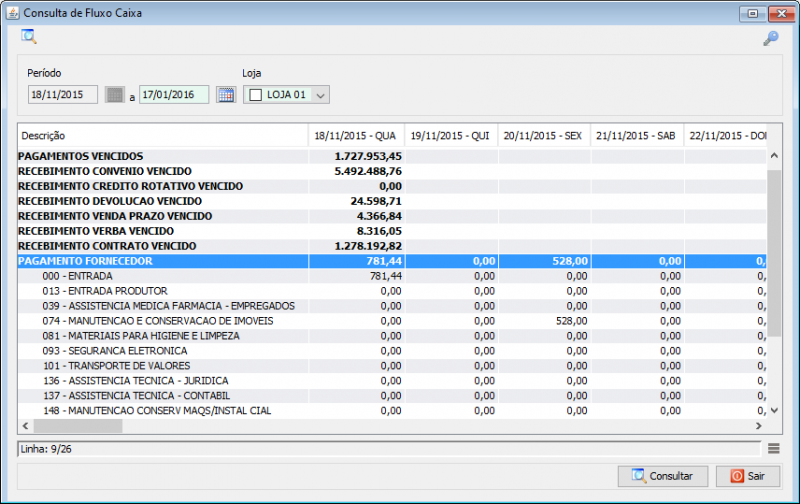Select the 074 - MANUTENCAO E CONSERVACAO DE IMOVEIS row

pyautogui.click(x=392, y=321)
